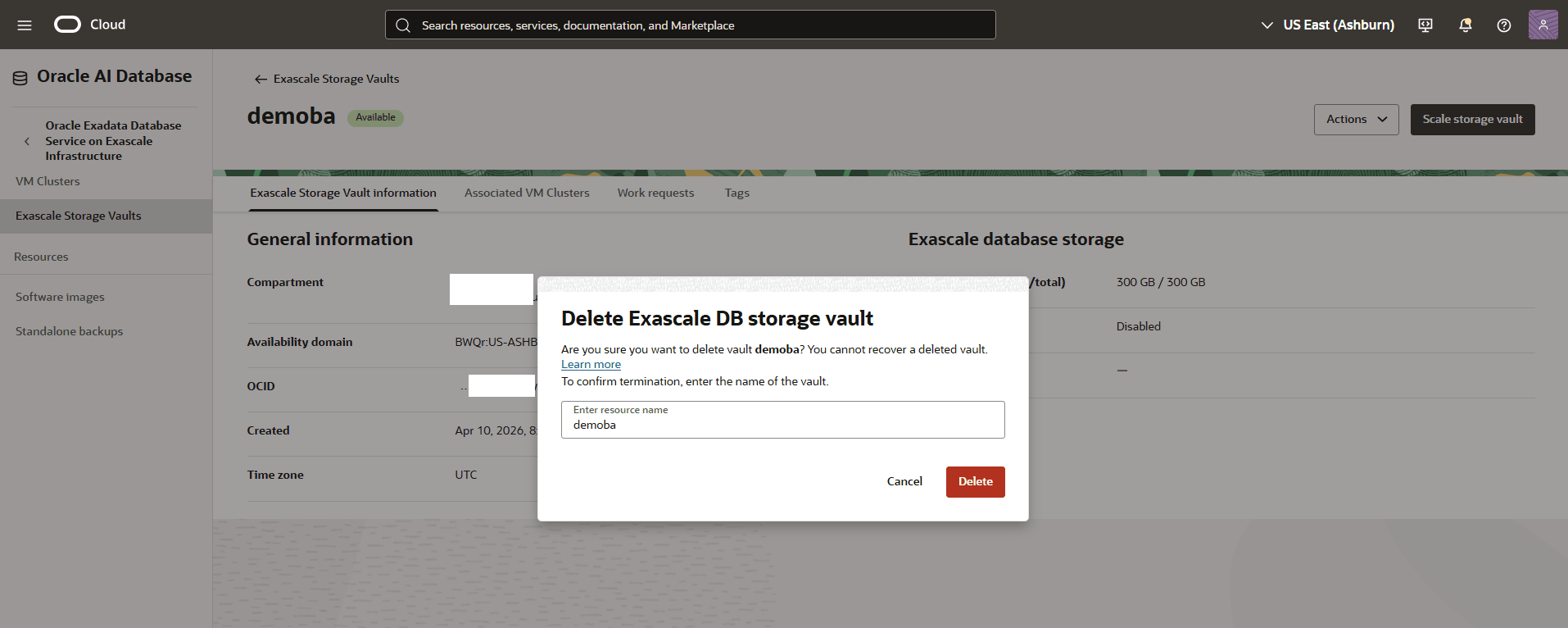Click the Oracle Exadata Database Service on Exascale Infrastructure link
The width and height of the screenshot is (1568, 628).
coord(113,141)
